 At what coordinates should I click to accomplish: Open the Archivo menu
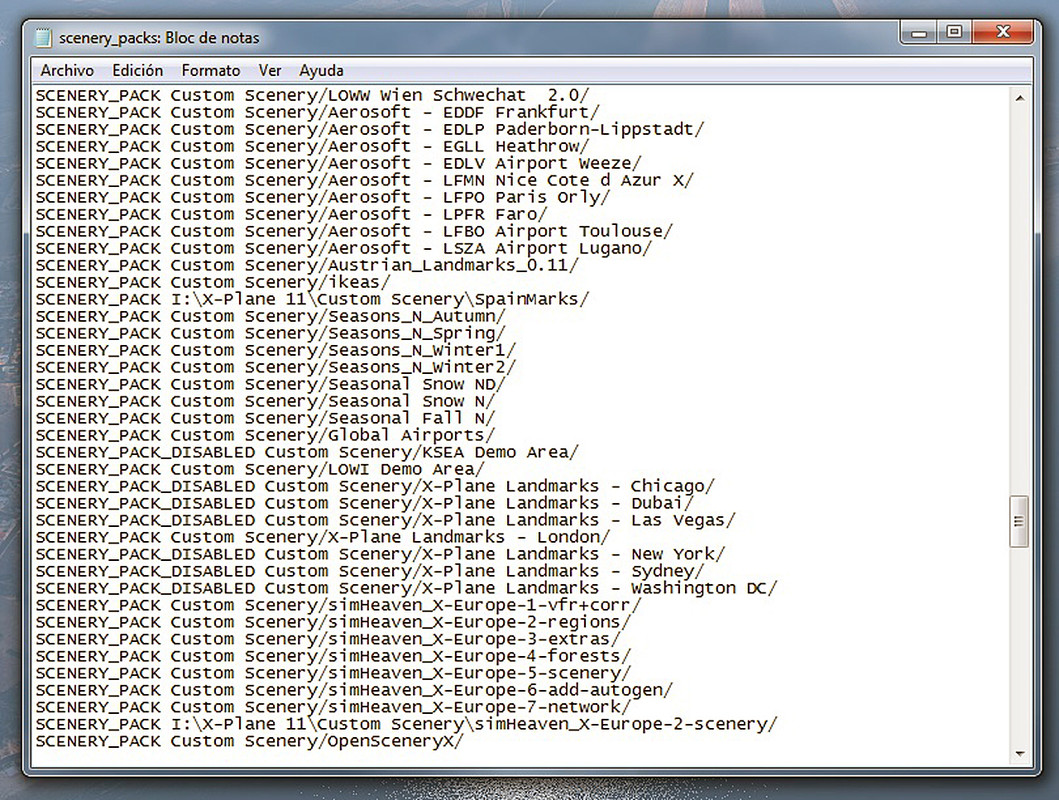tap(67, 71)
